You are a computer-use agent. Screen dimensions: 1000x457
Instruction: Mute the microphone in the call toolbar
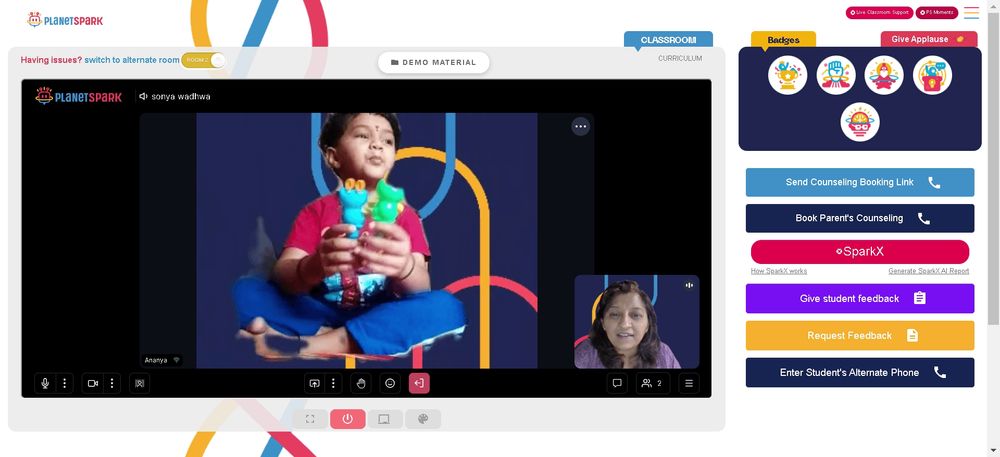45,384
